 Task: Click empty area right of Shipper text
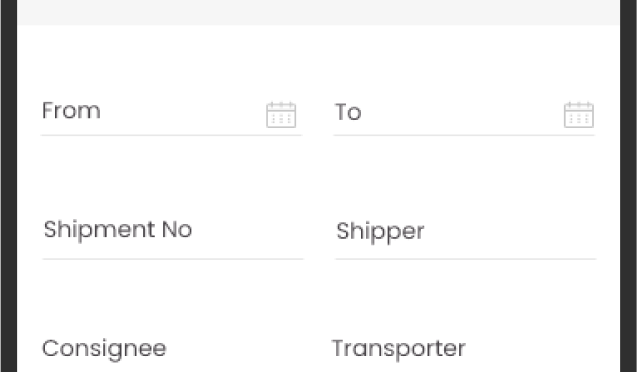click(510, 231)
